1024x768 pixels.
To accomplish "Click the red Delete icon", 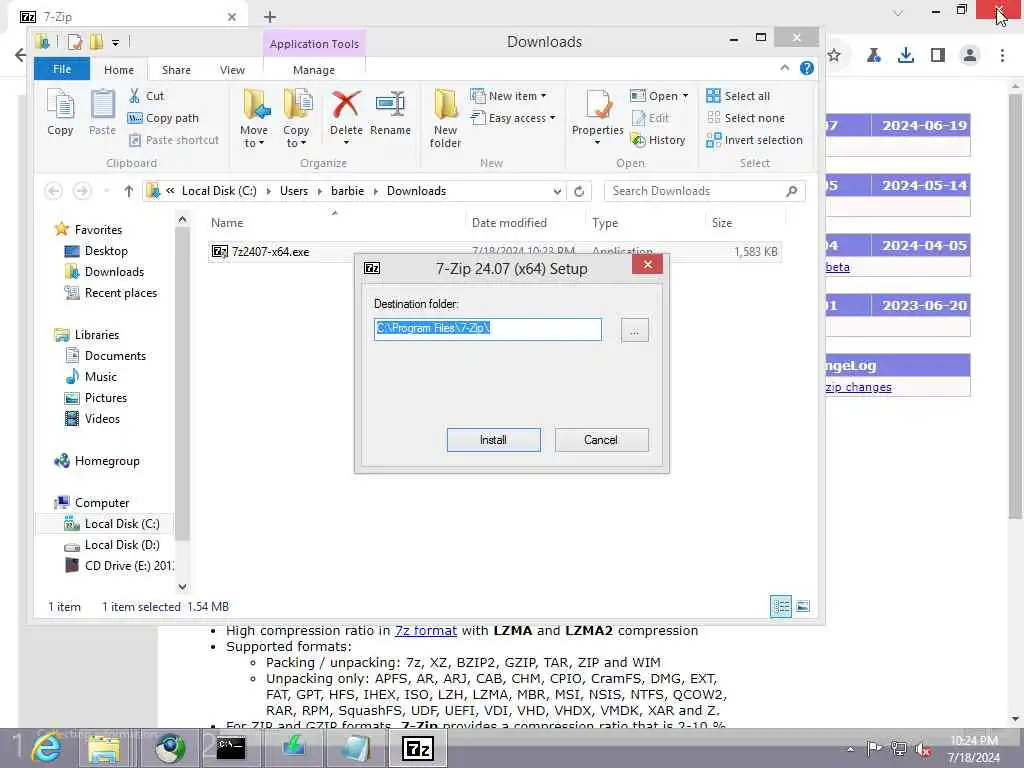I will (x=346, y=104).
